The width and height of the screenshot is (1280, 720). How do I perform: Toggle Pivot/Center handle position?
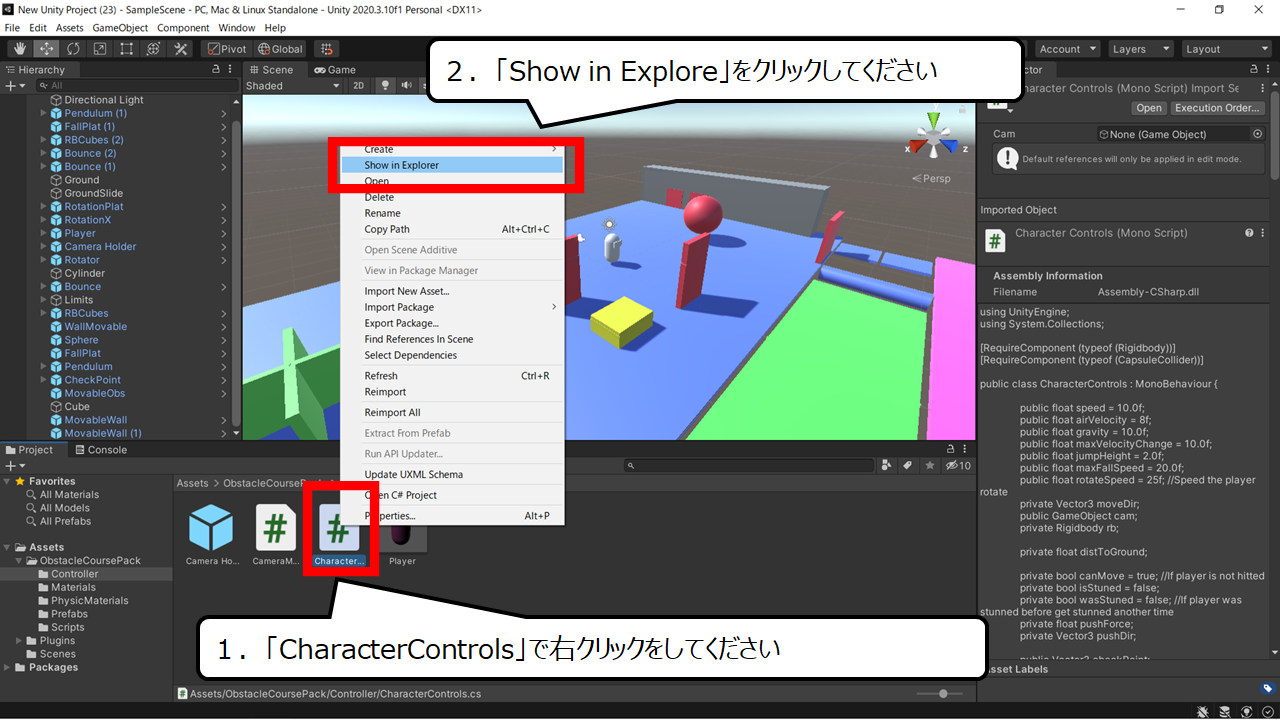click(227, 48)
